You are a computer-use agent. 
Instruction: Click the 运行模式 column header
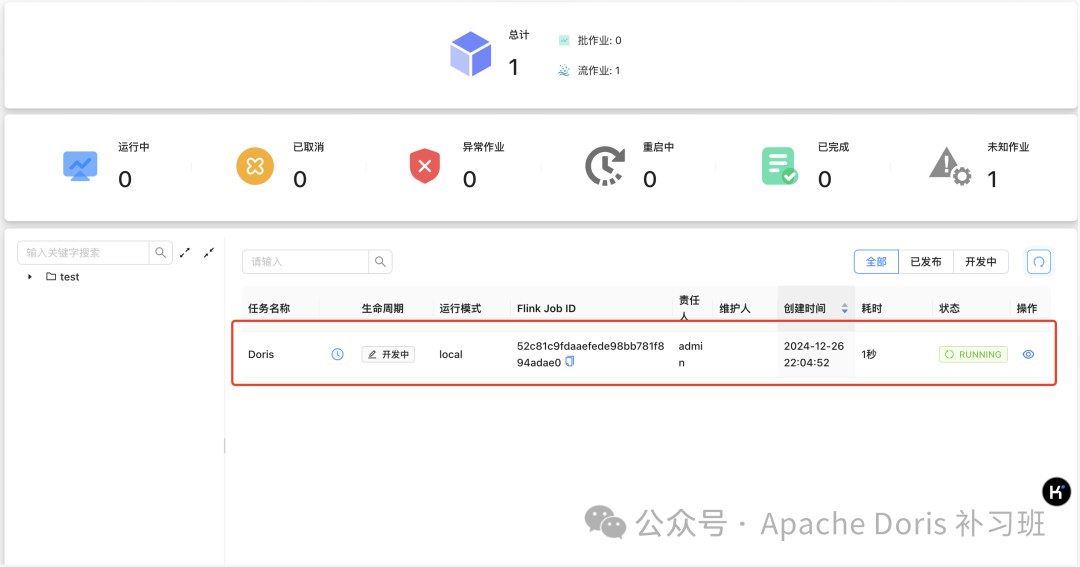pyautogui.click(x=460, y=309)
